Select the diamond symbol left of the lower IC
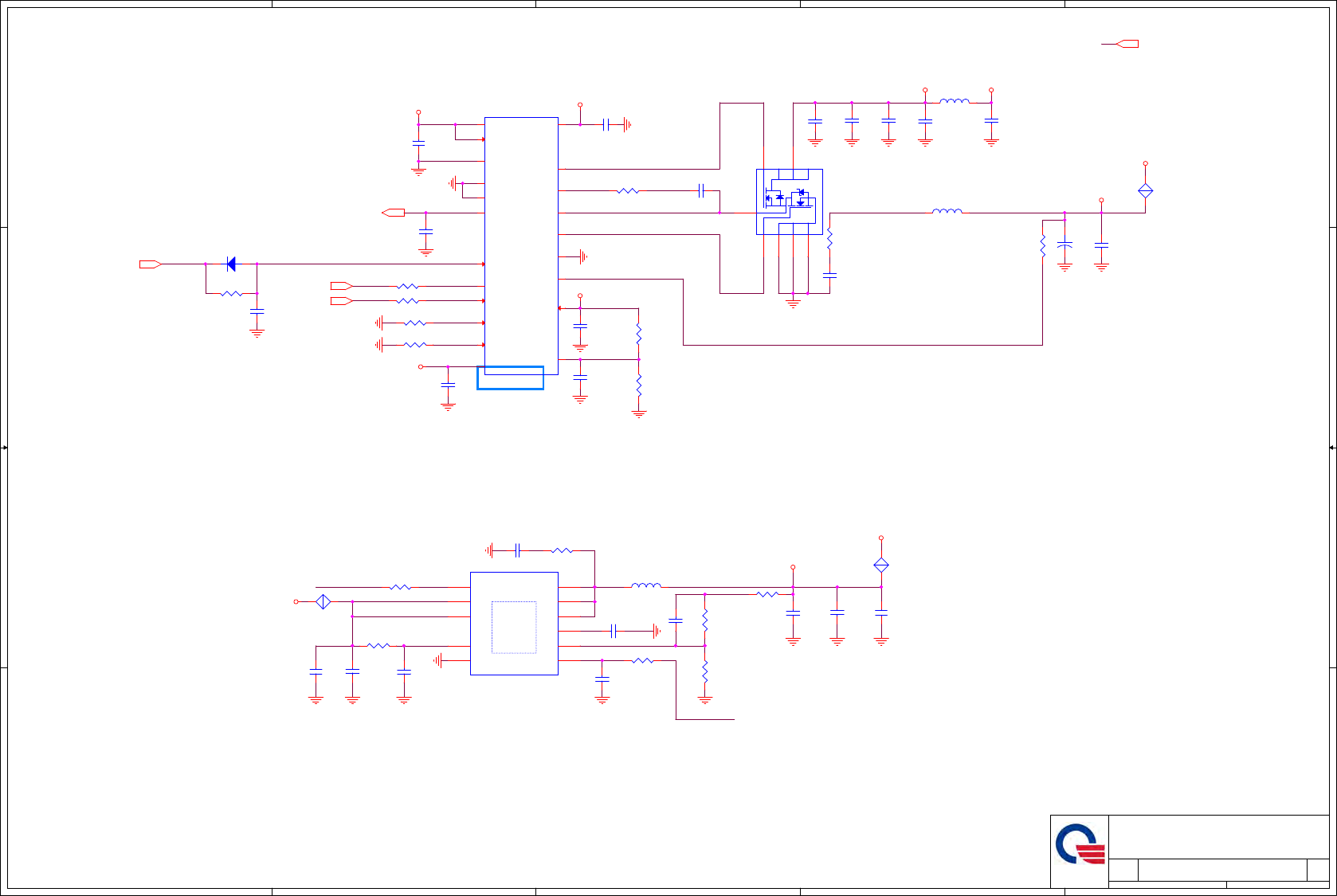 point(323,601)
